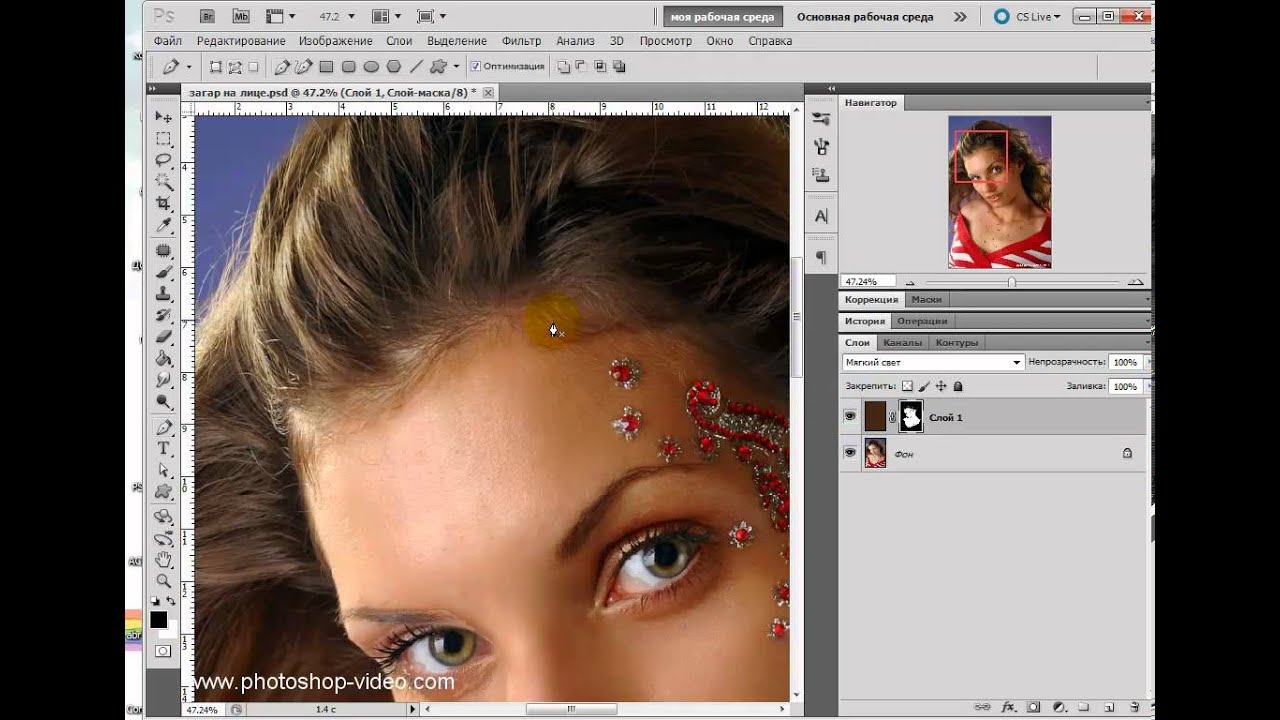The width and height of the screenshot is (1280, 720).
Task: Select the Eyedropper tool
Action: click(163, 226)
